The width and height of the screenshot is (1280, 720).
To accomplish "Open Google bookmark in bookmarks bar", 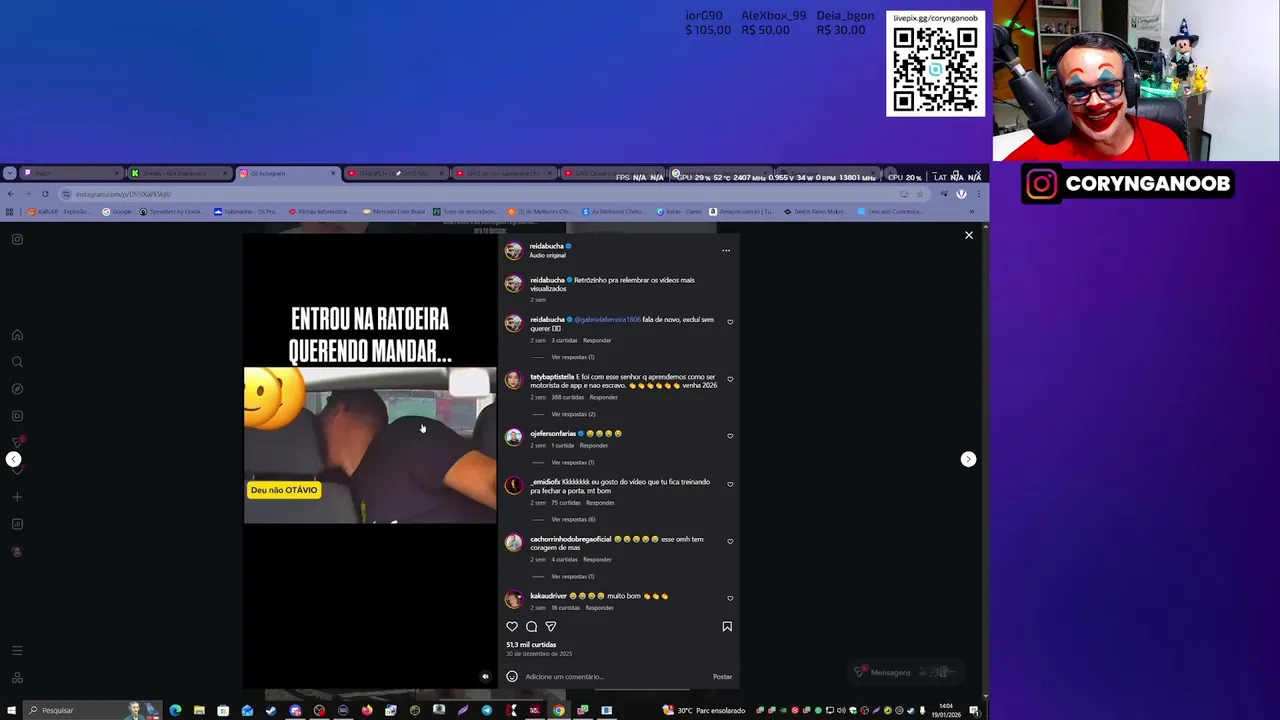I will pyautogui.click(x=116, y=212).
